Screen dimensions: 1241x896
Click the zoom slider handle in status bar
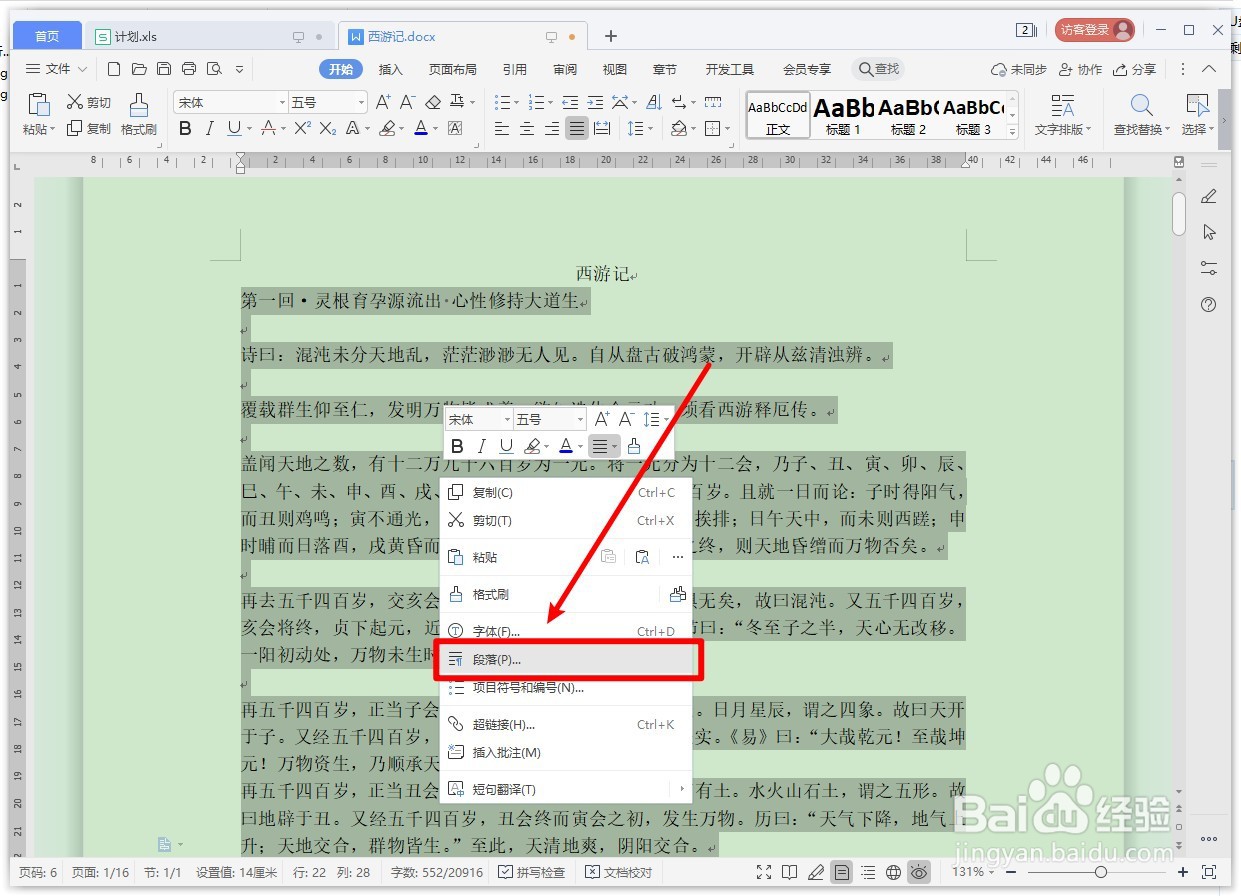point(1101,872)
